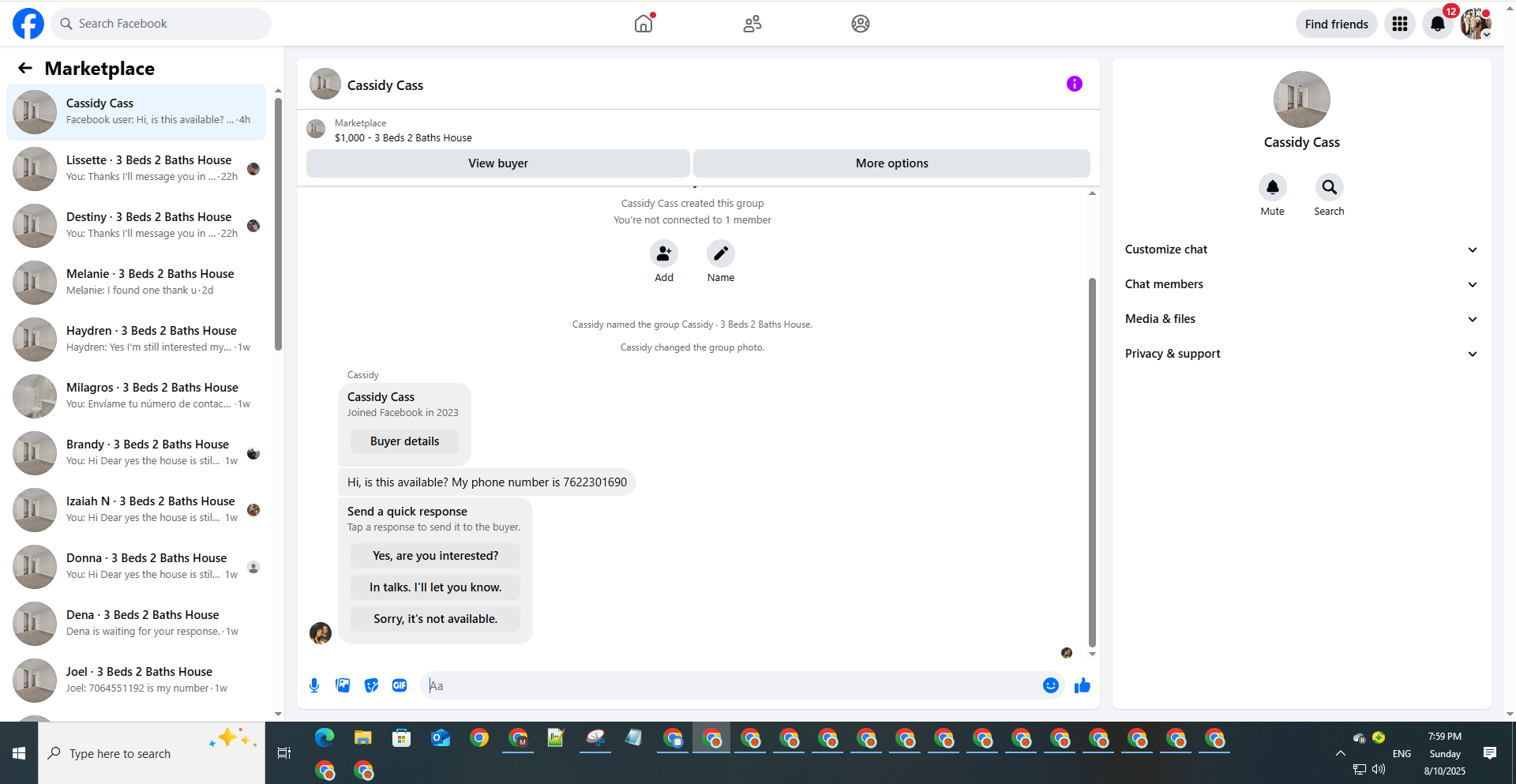Open conversation information purple icon
This screenshot has height=784, width=1516.
coord(1075,84)
